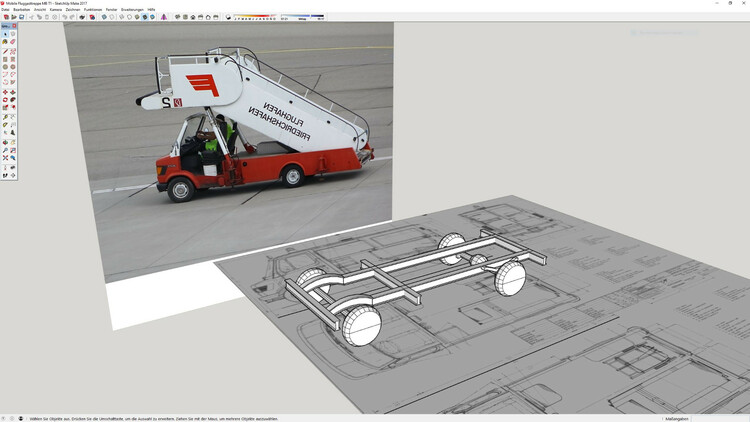Choose the Line drawing tool

pos(5,51)
